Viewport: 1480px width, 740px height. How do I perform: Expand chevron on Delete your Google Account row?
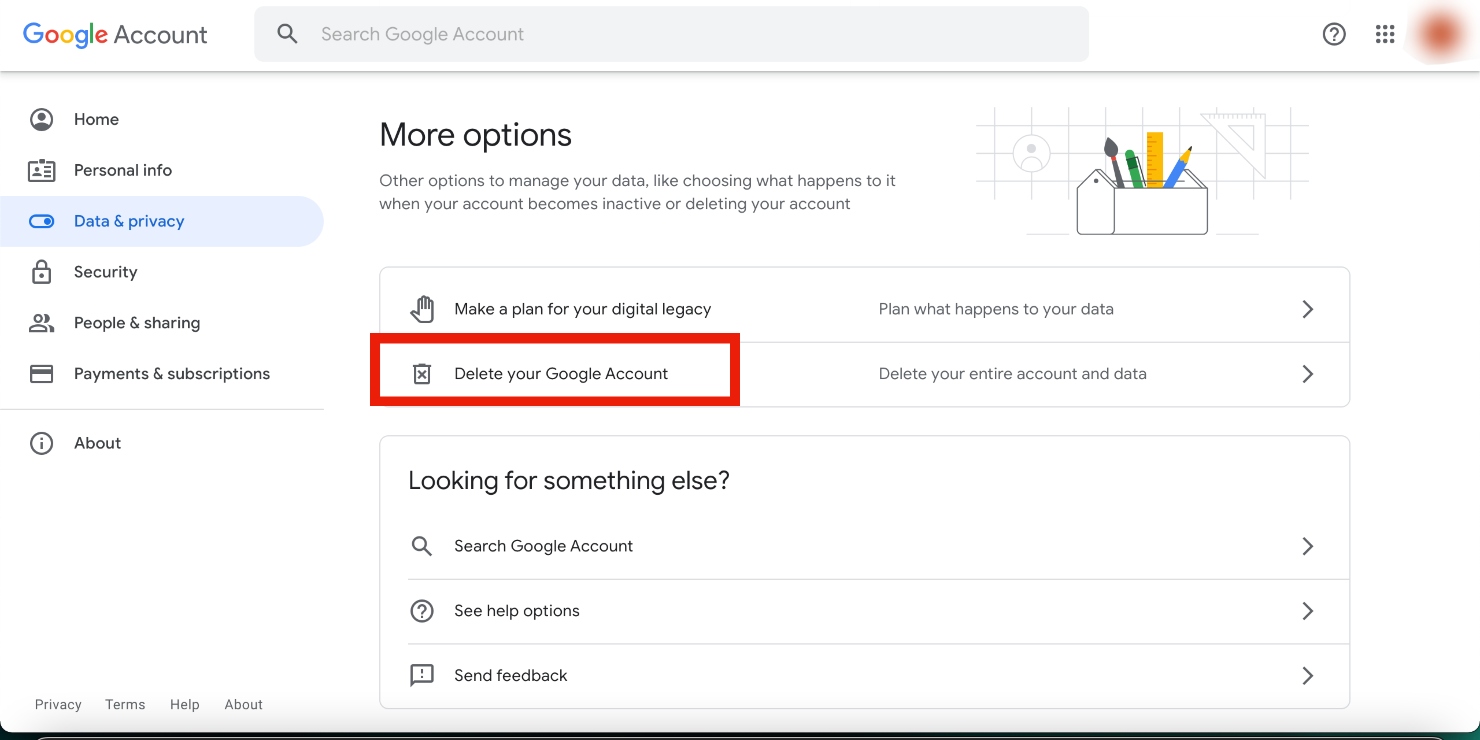(1307, 374)
